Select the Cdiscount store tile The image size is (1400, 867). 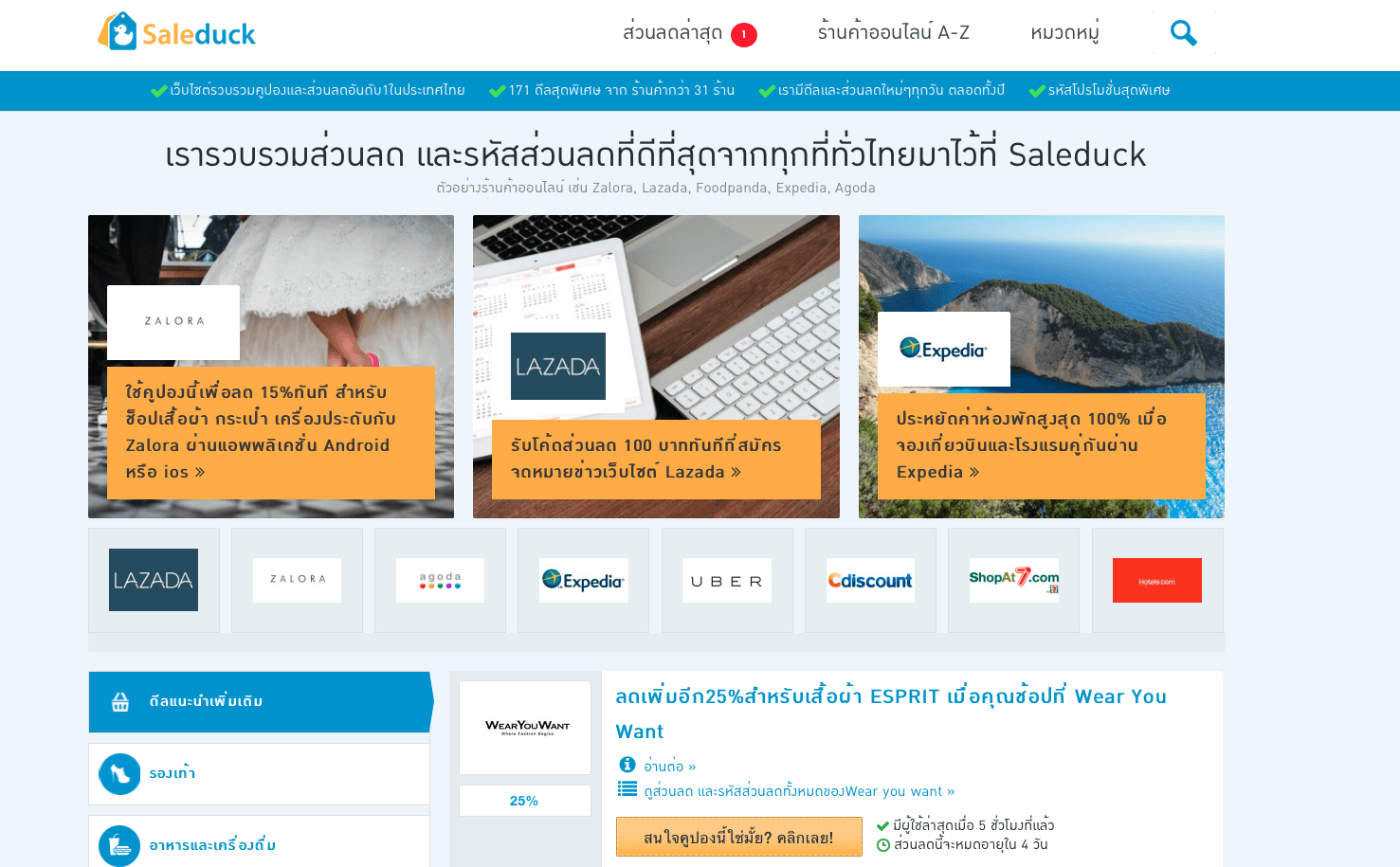(x=870, y=580)
